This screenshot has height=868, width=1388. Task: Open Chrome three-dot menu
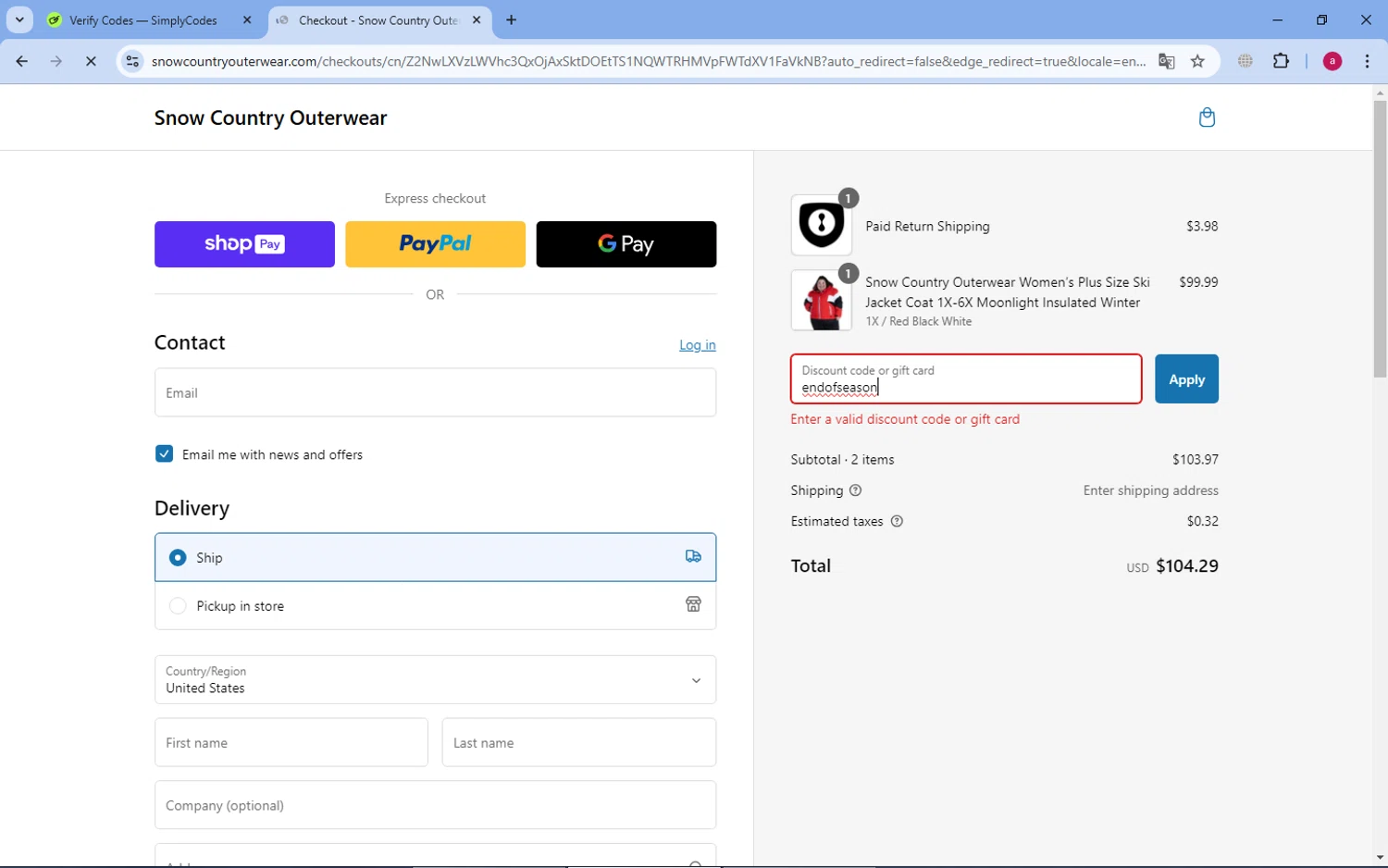point(1367,61)
